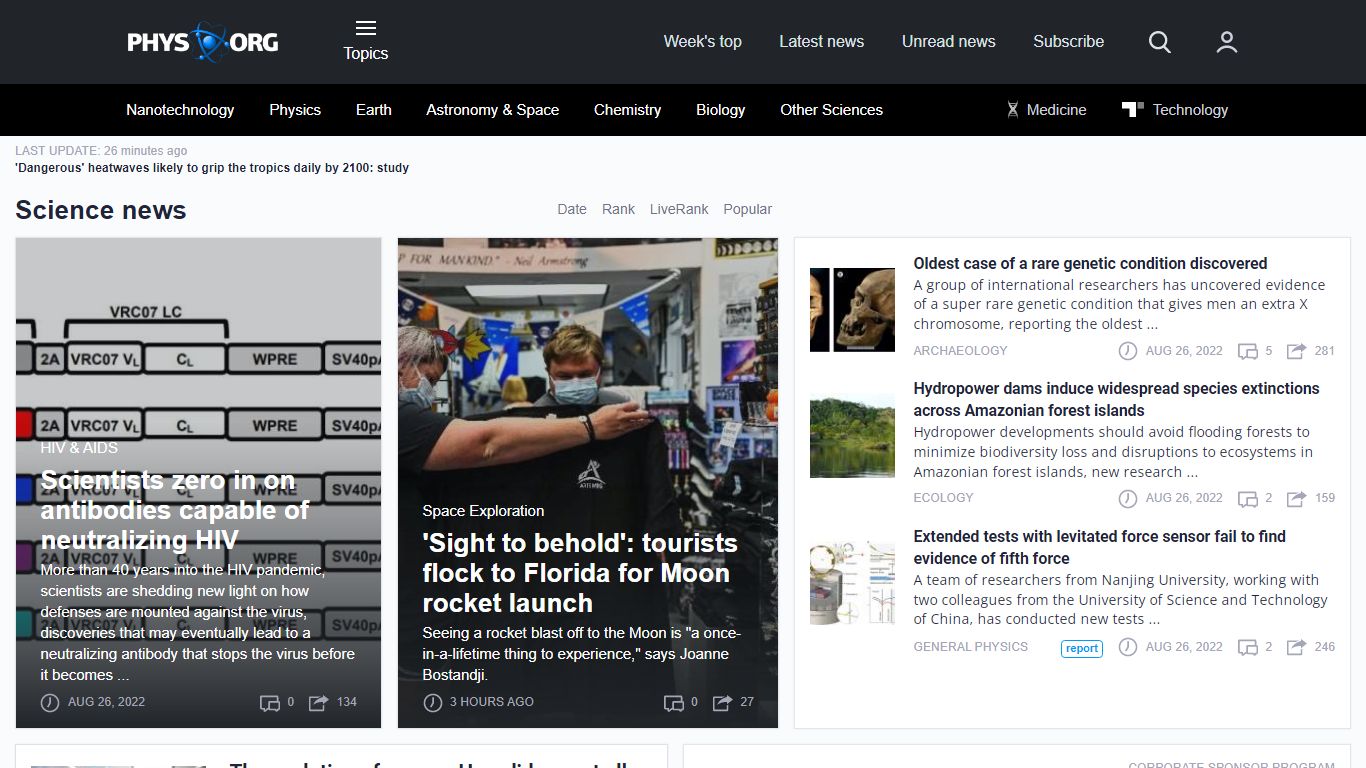
Task: Click the 'Science news' heading
Action: pos(101,210)
